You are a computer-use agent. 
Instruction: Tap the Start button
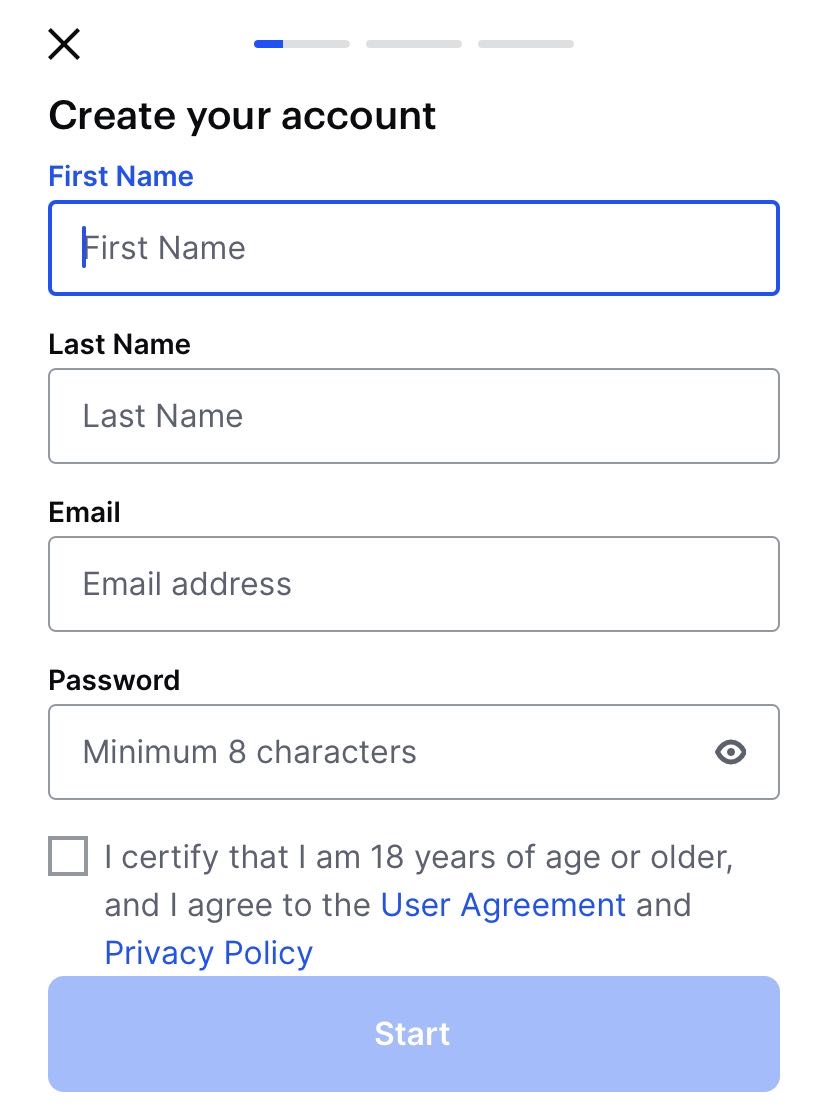pos(414,1034)
